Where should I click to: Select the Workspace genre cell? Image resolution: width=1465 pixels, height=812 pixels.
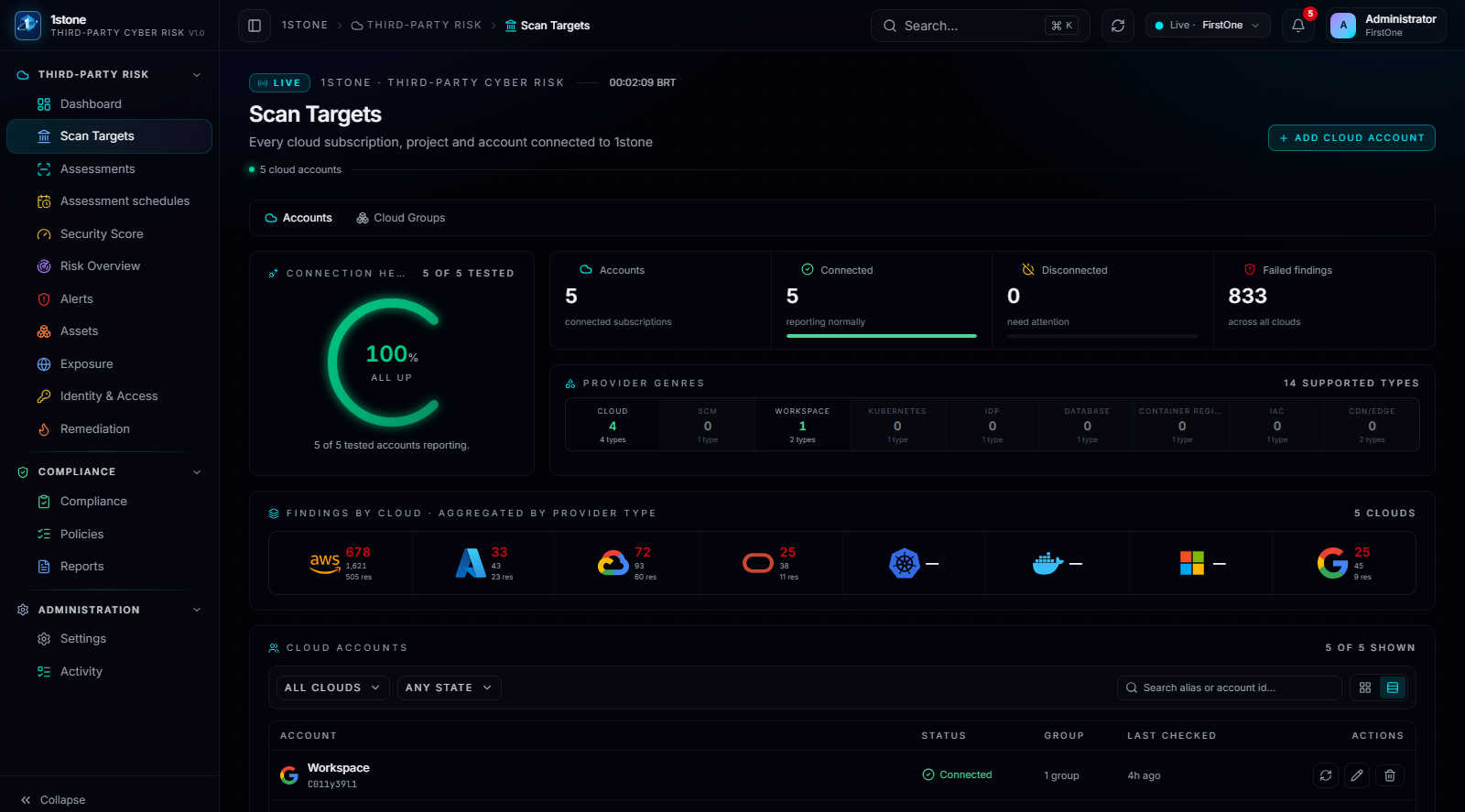tap(803, 425)
